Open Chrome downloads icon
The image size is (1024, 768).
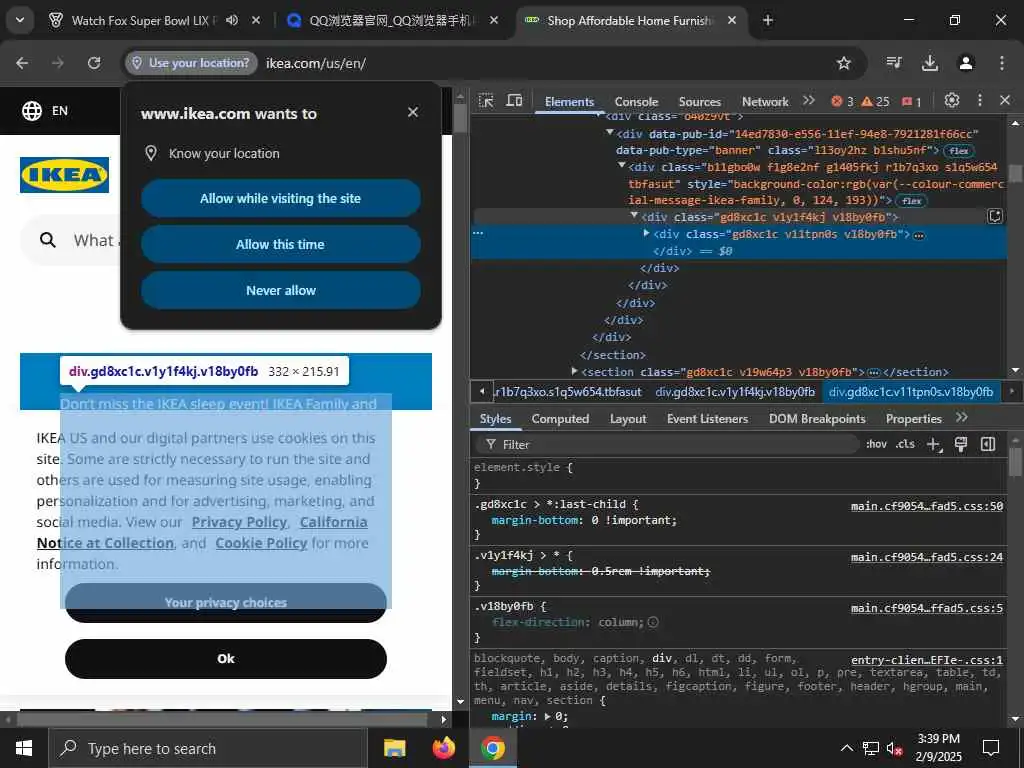click(x=929, y=63)
